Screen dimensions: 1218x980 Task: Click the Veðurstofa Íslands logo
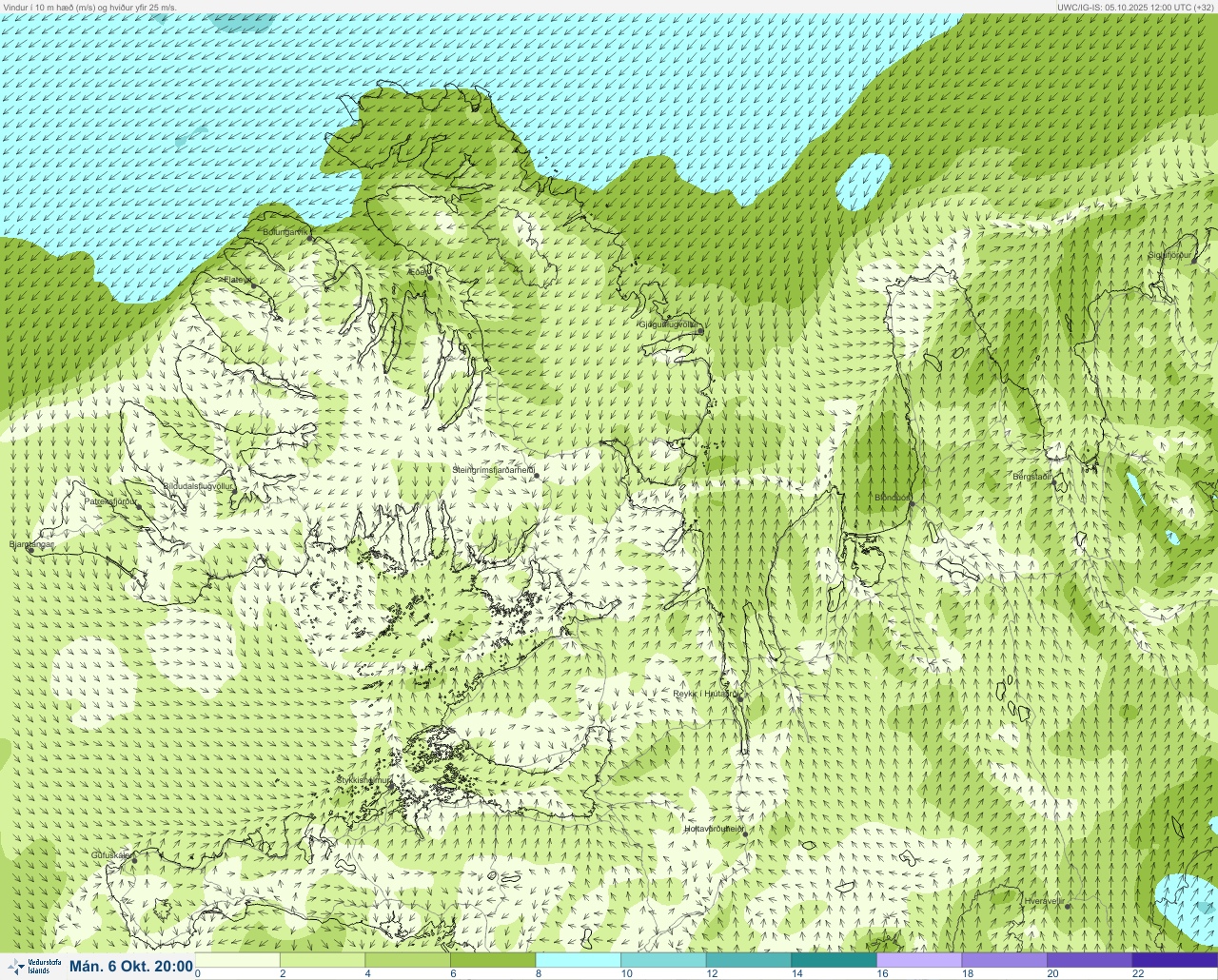coord(32,967)
